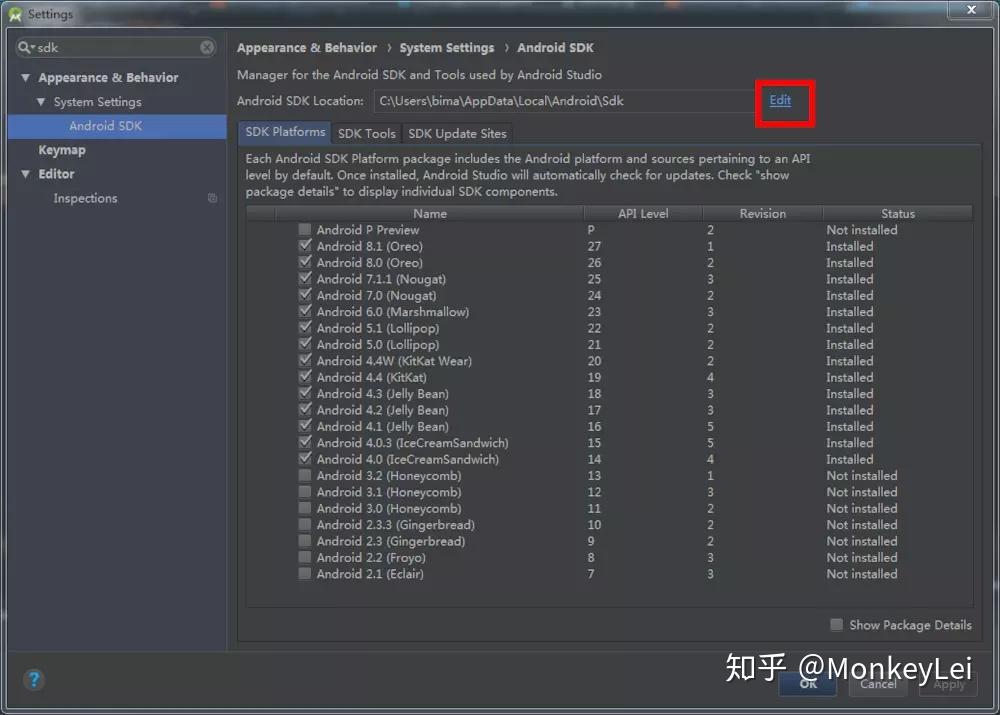Click the Cancel button
The image size is (1000, 715).
click(x=878, y=684)
